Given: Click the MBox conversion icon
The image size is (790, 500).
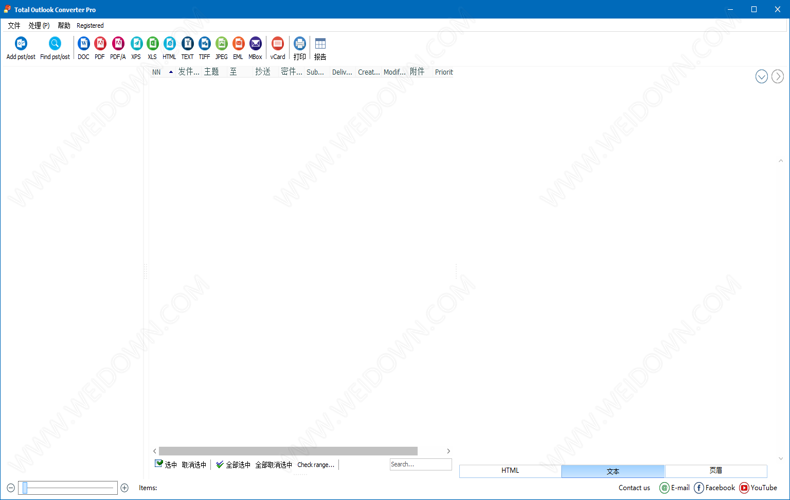Looking at the screenshot, I should [x=255, y=46].
